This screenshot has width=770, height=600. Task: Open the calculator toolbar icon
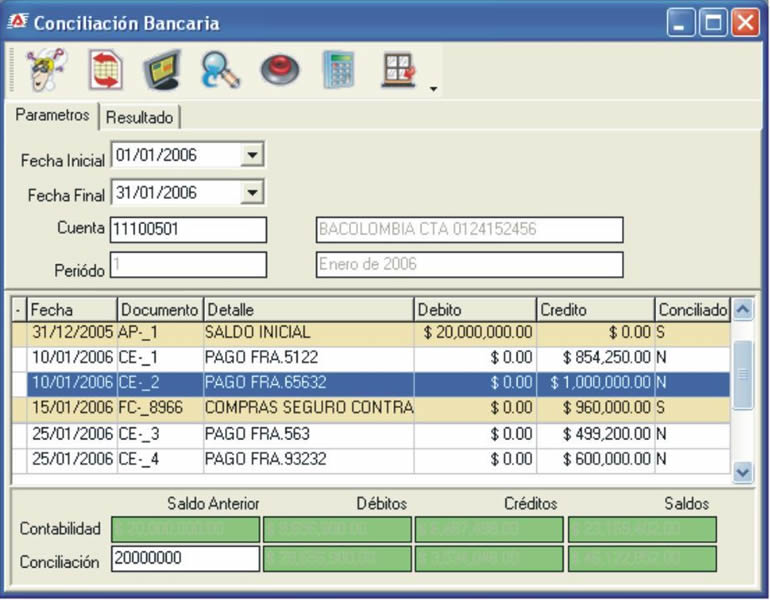[x=338, y=70]
